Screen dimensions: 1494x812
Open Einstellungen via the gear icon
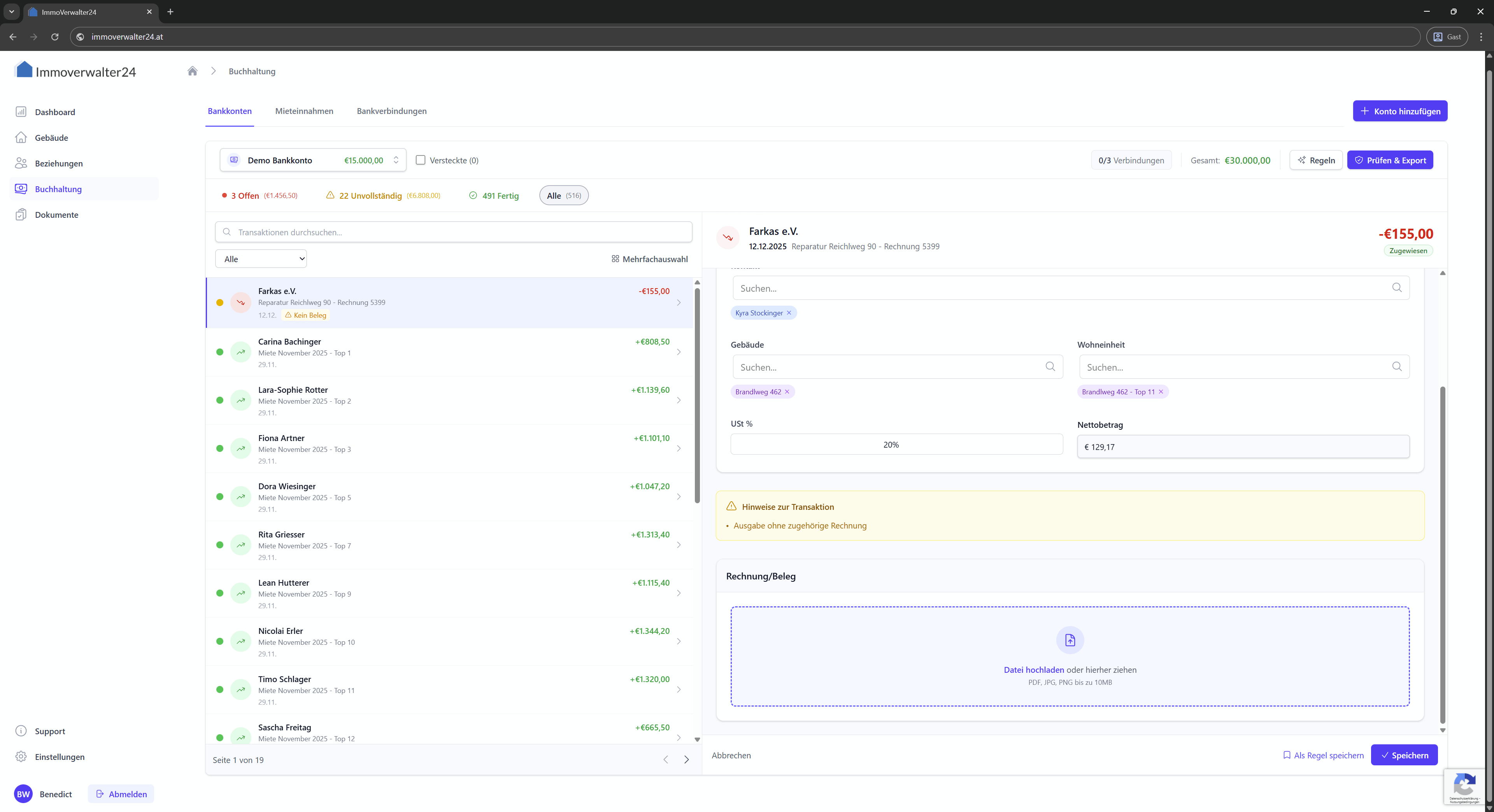pyautogui.click(x=21, y=756)
